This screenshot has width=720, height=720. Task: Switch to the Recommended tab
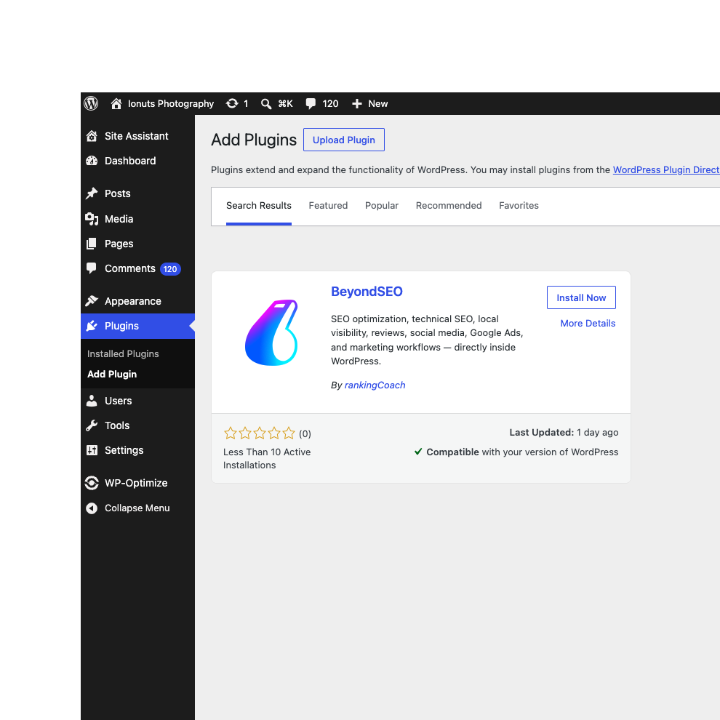(x=449, y=206)
